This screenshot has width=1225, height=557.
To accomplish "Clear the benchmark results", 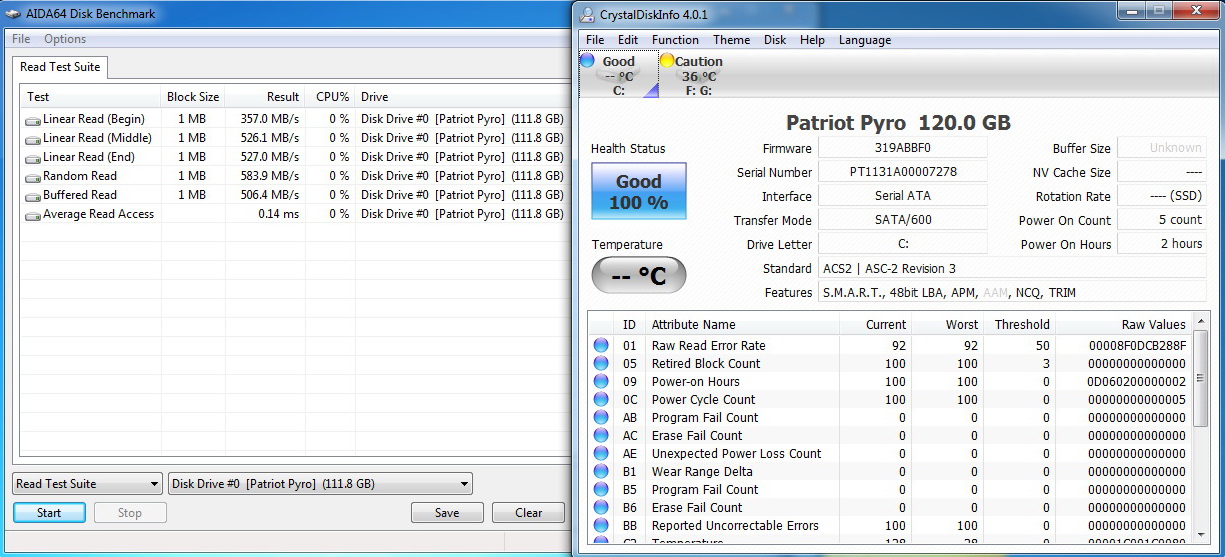I will [529, 513].
